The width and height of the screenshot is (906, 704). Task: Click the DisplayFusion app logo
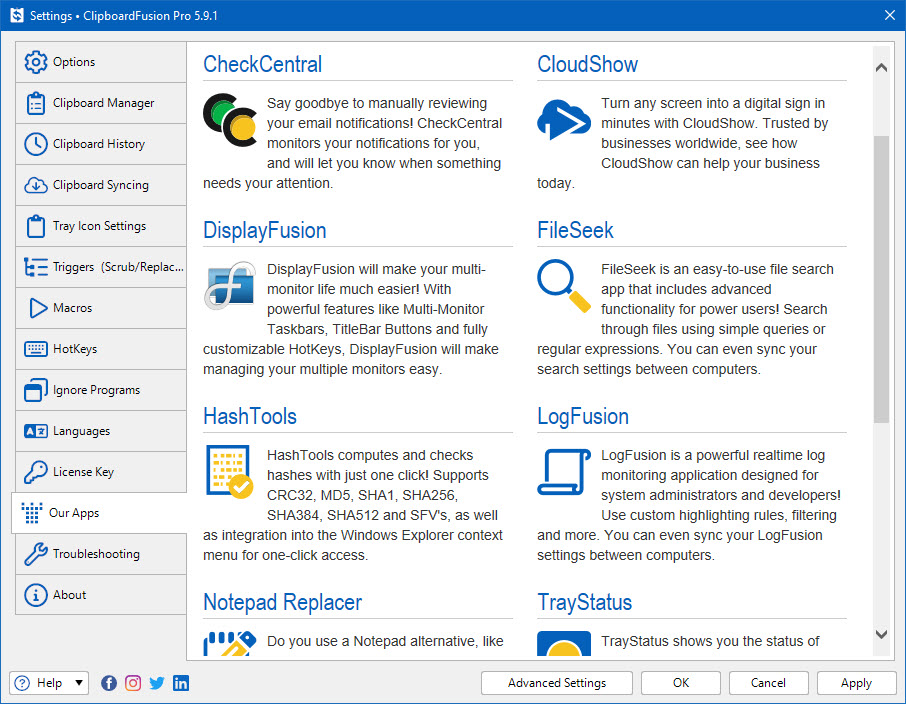230,286
